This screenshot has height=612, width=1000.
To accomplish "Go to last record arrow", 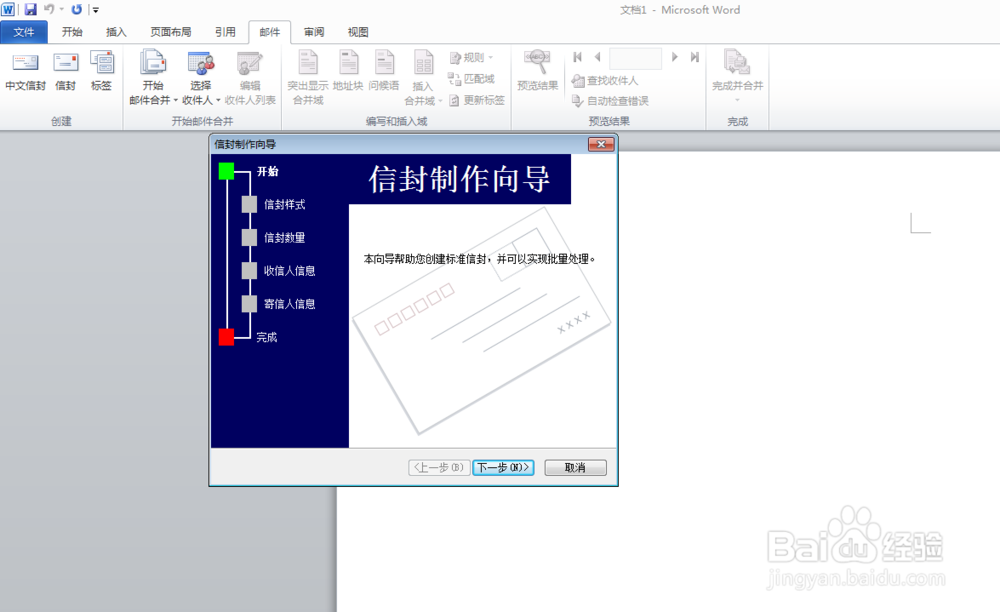I will click(695, 57).
